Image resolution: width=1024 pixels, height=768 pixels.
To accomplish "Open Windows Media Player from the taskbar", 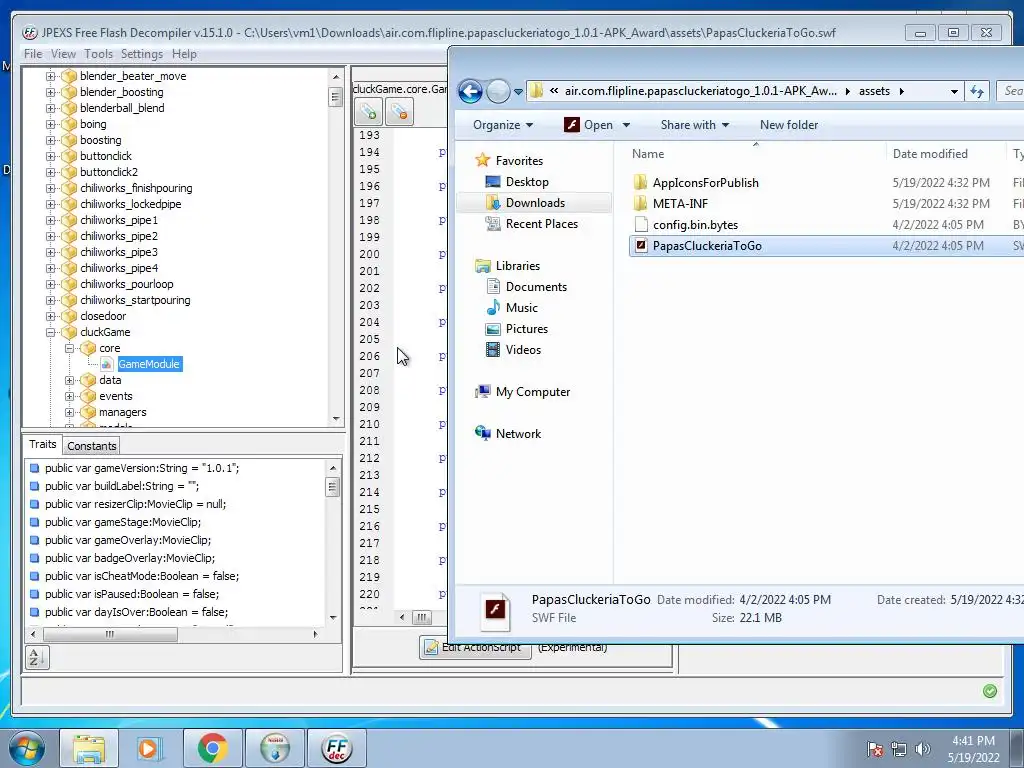I will (148, 748).
